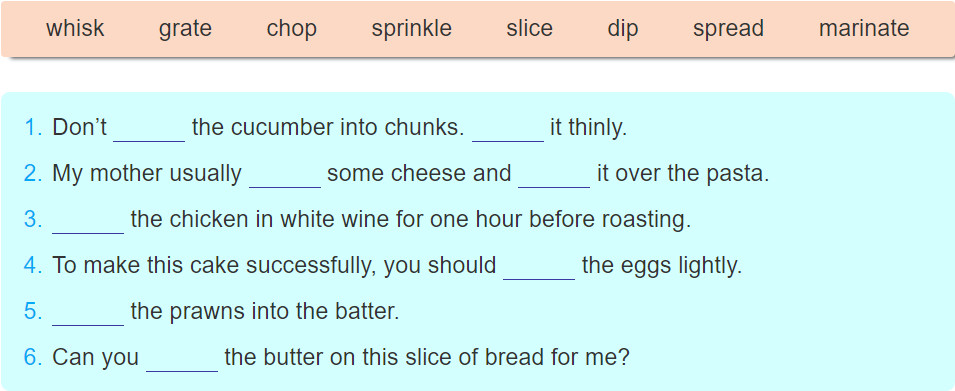955x391 pixels.
Task: Click question number 5 label
Action: (33, 311)
